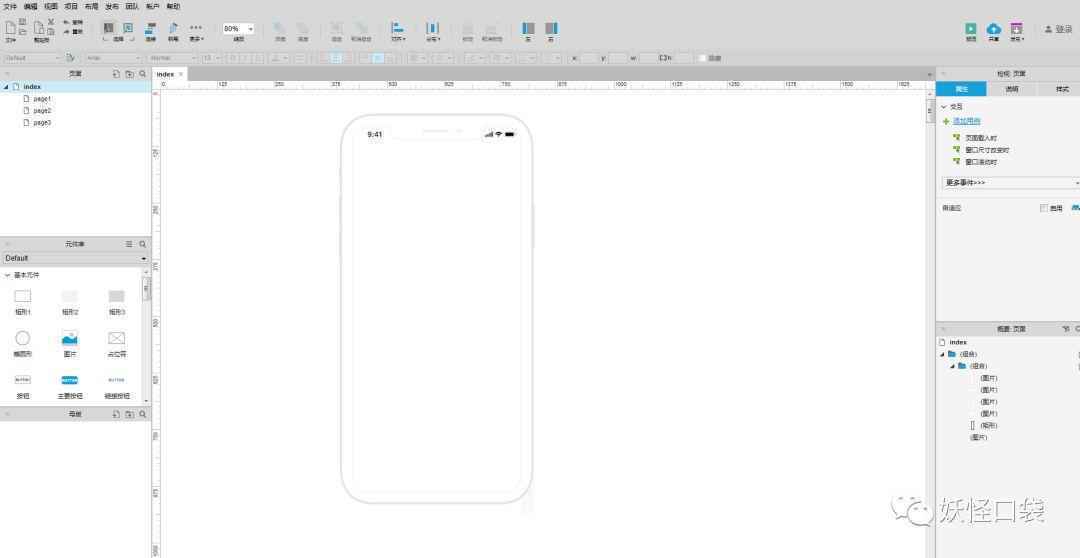Image resolution: width=1080 pixels, height=558 pixels.
Task: Click the 取消锁定 unlock icon
Action: [x=492, y=31]
